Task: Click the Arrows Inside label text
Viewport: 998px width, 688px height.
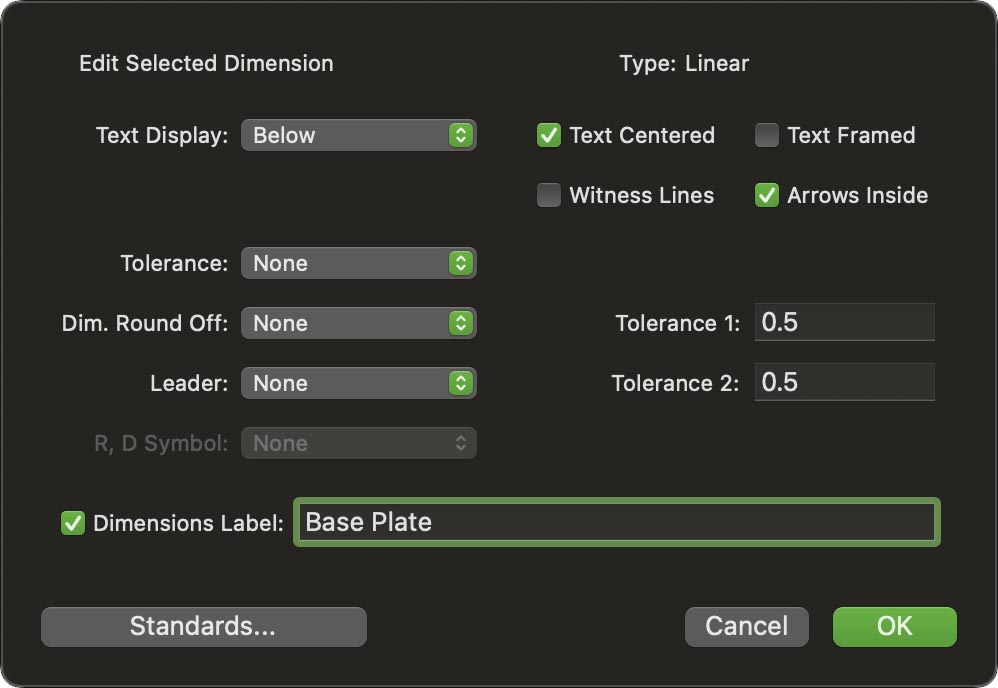Action: click(x=857, y=195)
